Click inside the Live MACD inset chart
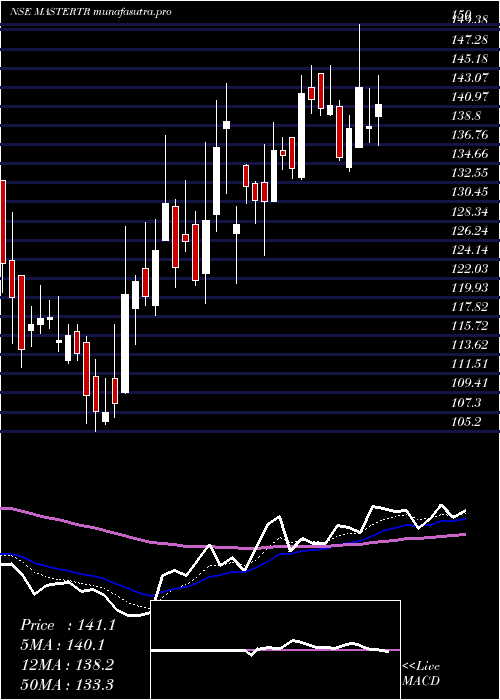 coord(275,650)
